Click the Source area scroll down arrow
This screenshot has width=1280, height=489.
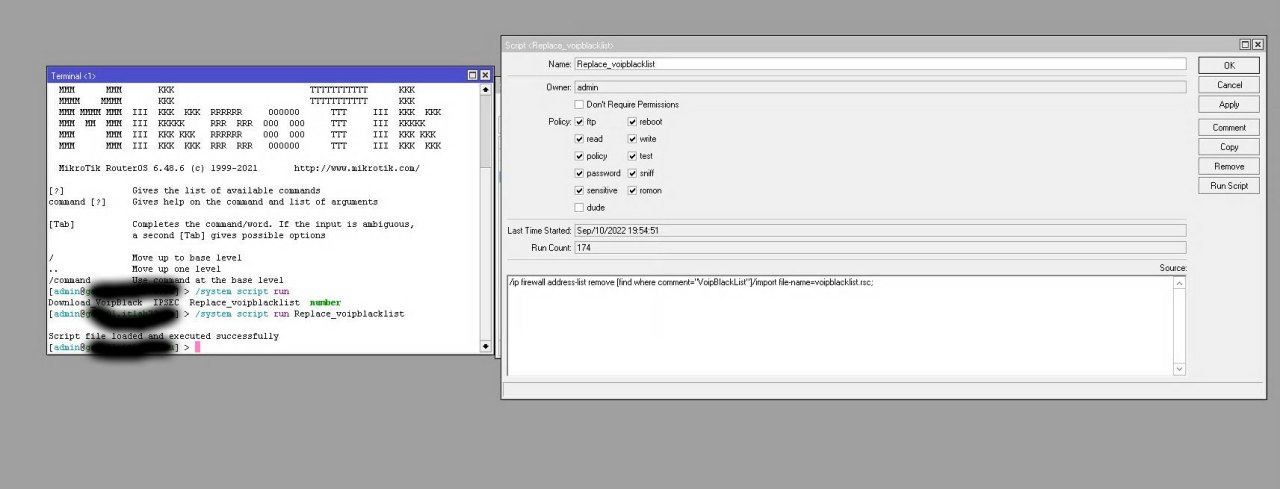coord(1181,369)
